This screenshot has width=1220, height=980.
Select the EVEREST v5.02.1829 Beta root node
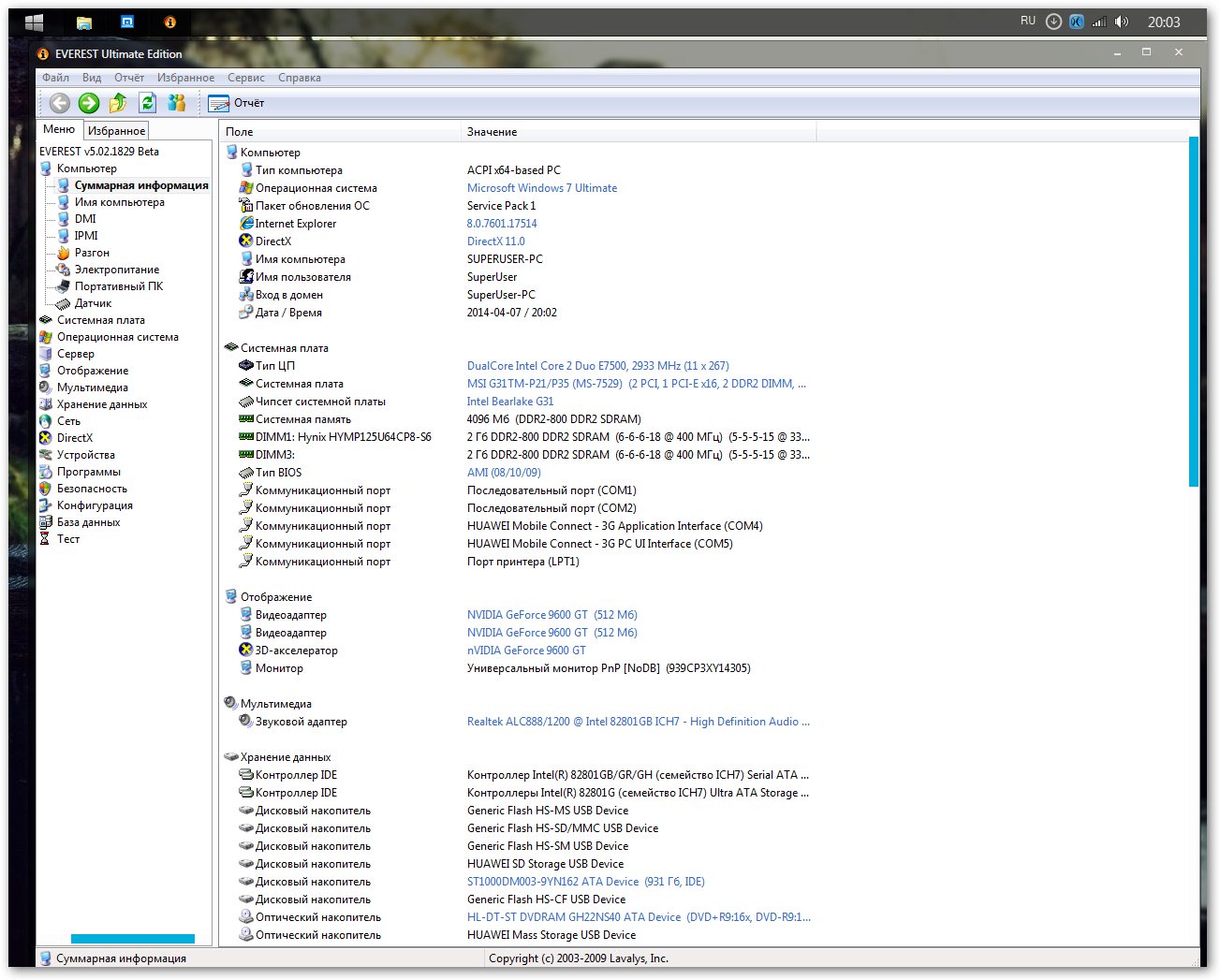(x=99, y=152)
